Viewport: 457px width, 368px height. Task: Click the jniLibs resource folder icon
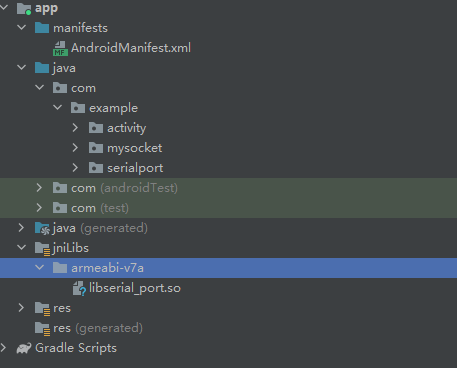tap(42, 249)
